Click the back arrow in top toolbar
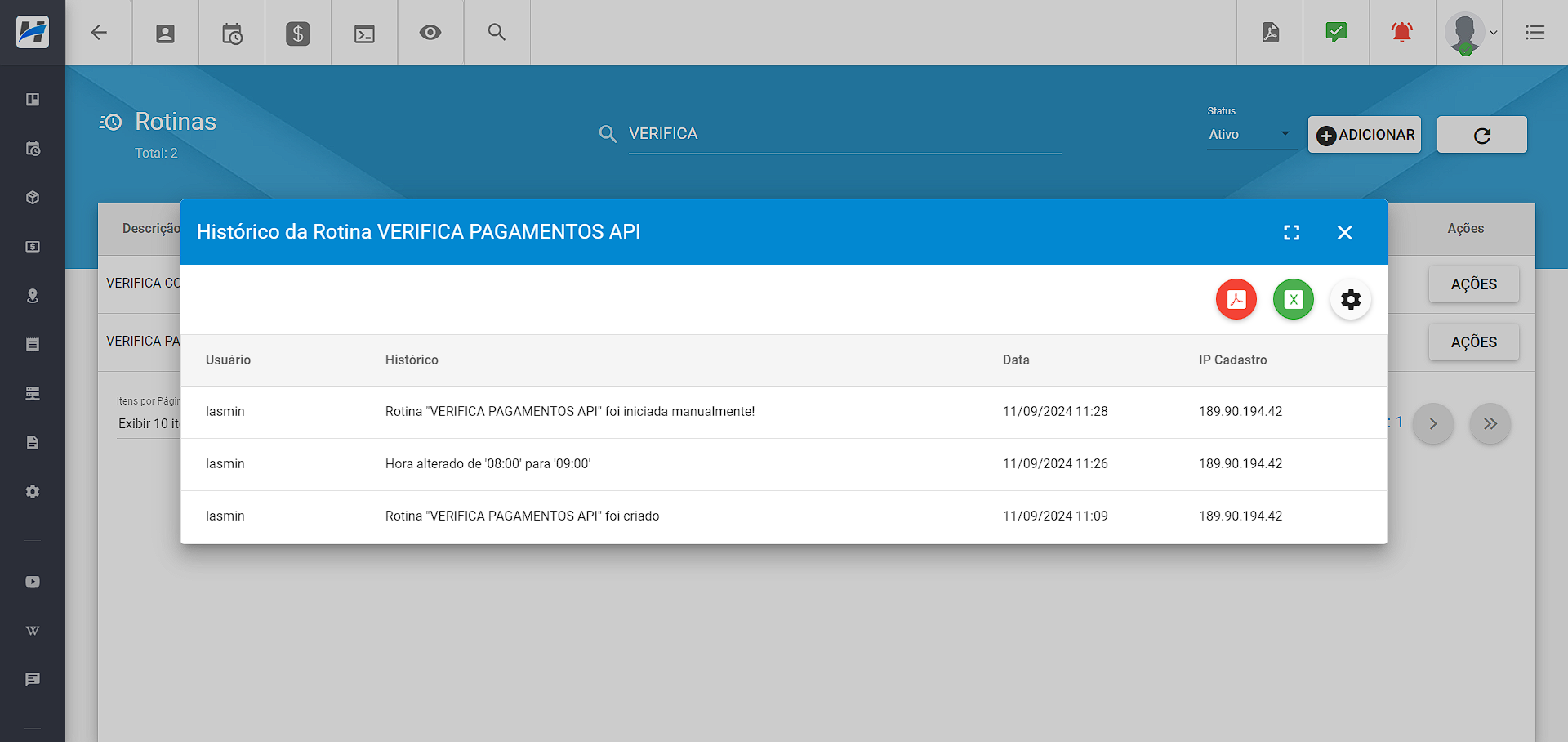 point(99,33)
